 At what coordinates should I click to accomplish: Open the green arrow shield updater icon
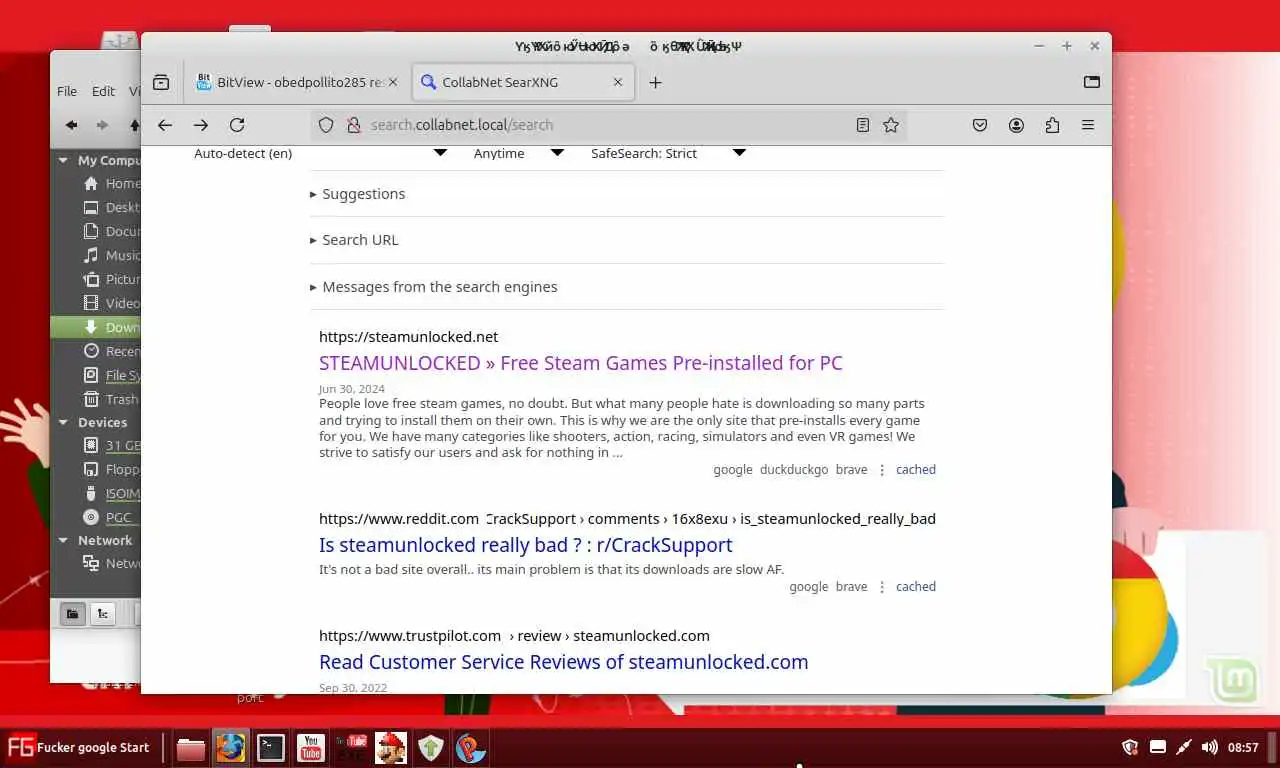[x=431, y=748]
